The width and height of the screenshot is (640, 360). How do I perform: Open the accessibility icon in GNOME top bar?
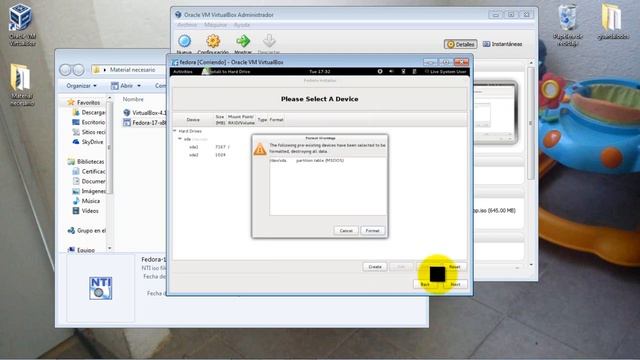coord(380,71)
